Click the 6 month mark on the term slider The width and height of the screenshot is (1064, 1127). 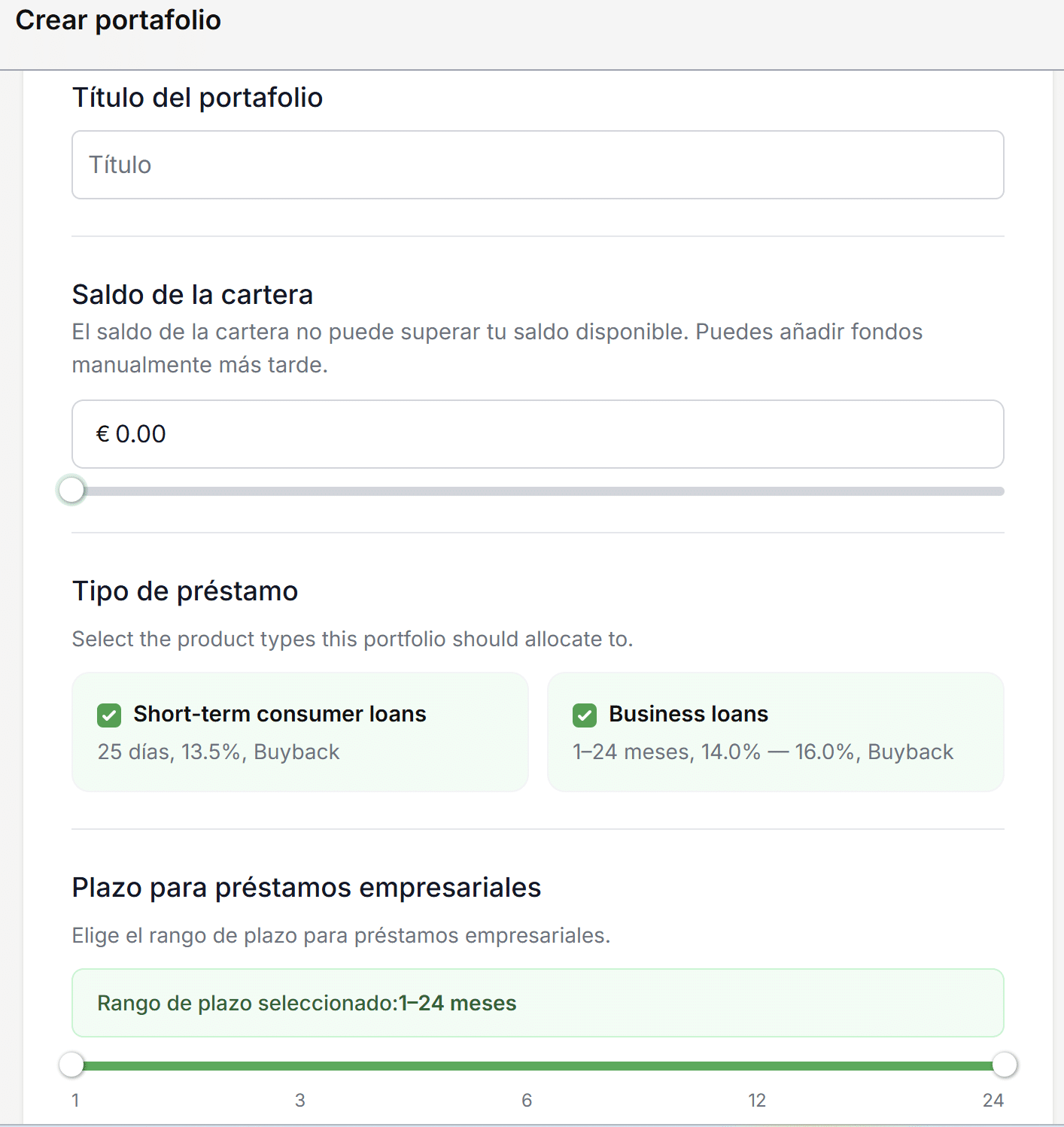tap(527, 1101)
